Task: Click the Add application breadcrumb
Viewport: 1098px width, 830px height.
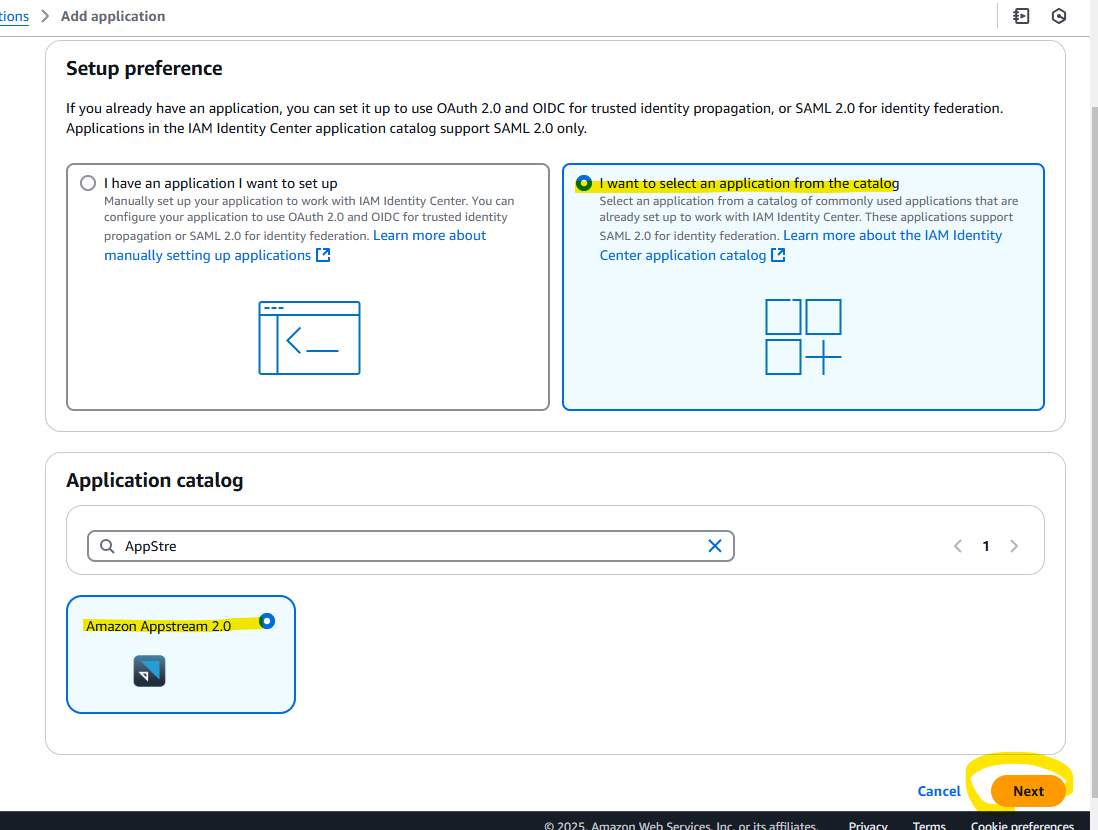Action: [113, 16]
